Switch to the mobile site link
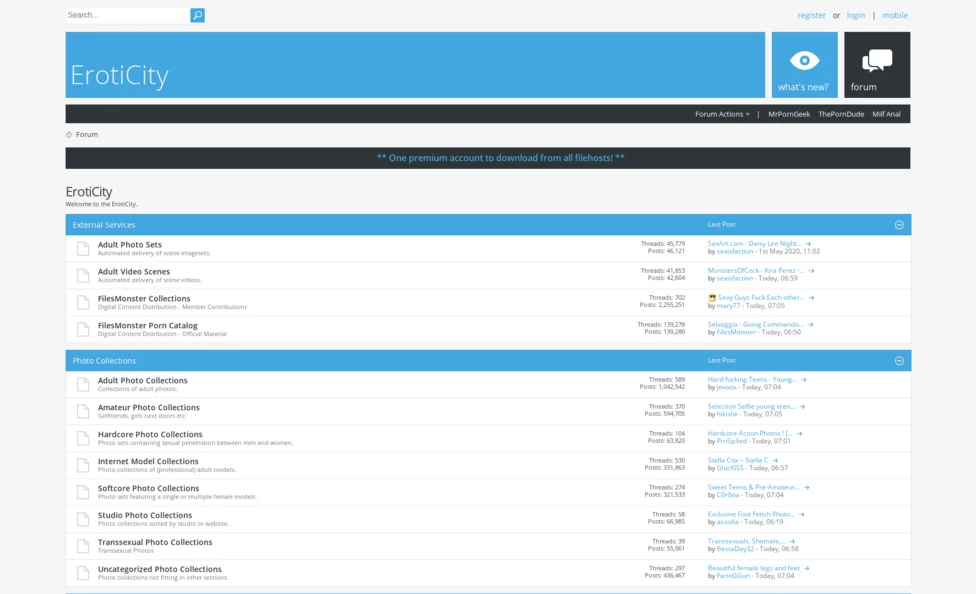The width and height of the screenshot is (976, 594). click(894, 15)
